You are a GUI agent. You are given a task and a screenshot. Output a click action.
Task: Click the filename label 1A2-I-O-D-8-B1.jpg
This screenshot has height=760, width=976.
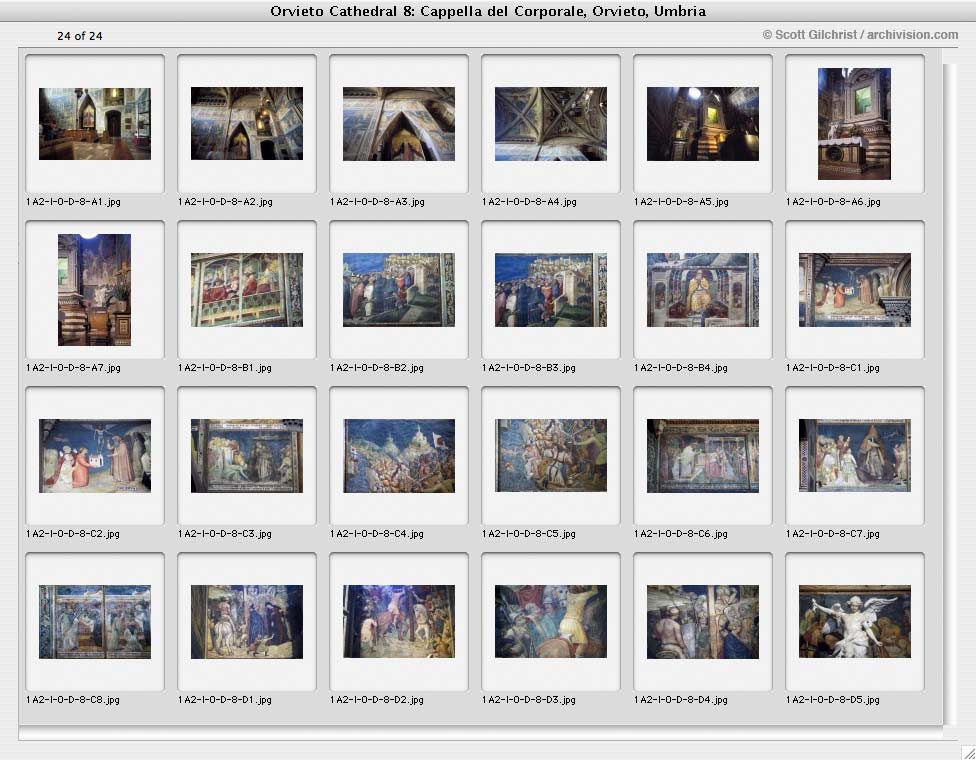click(x=225, y=368)
